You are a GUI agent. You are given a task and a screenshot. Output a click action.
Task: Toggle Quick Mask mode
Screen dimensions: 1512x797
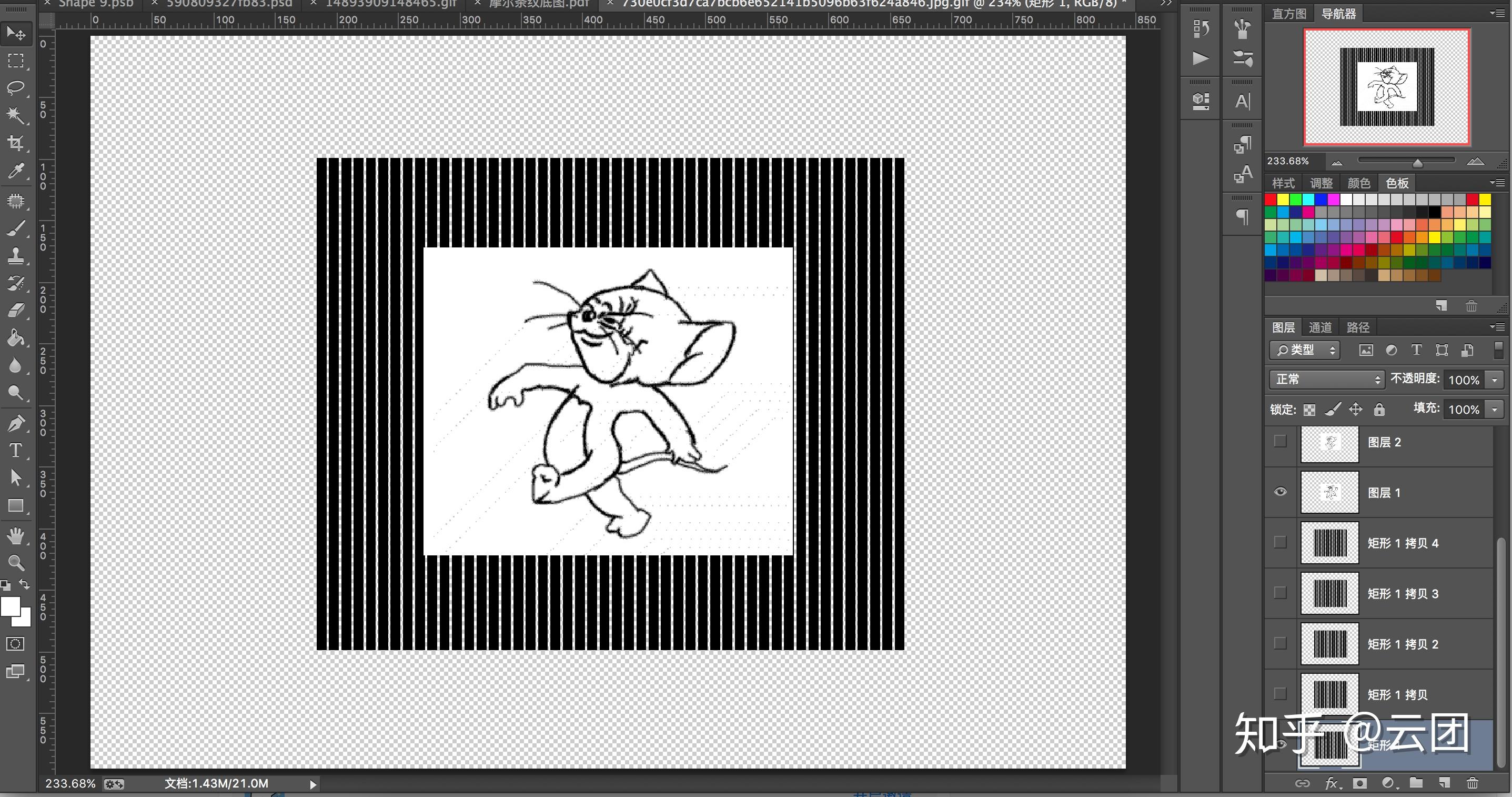click(x=15, y=644)
